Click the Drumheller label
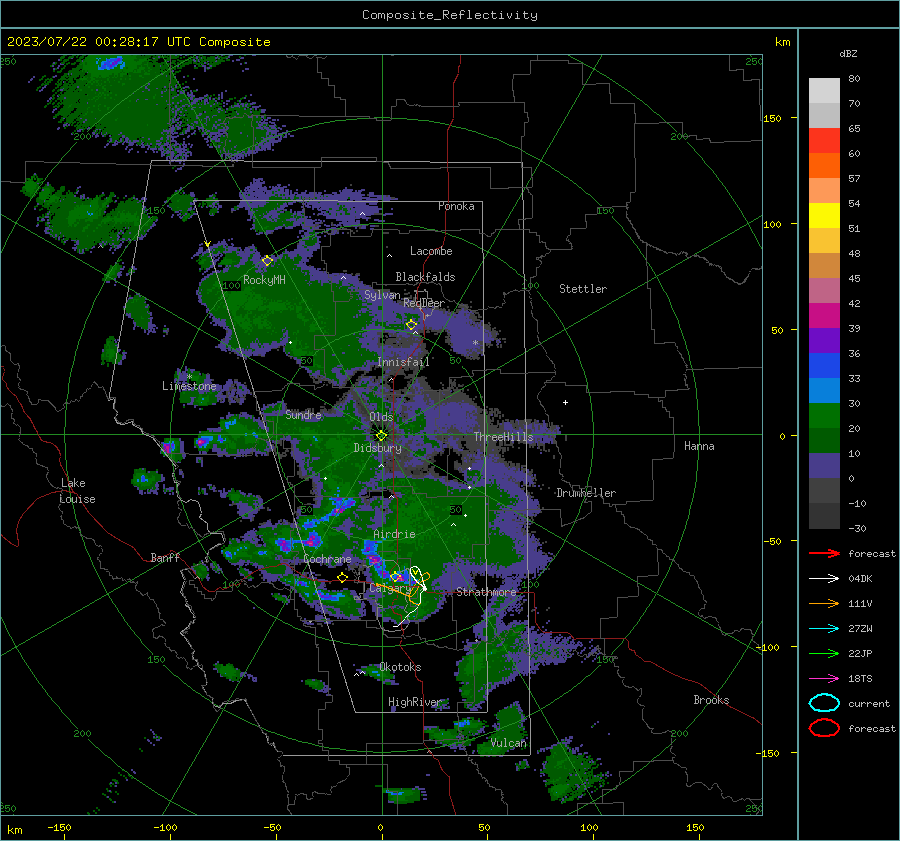The image size is (900, 841). (586, 493)
